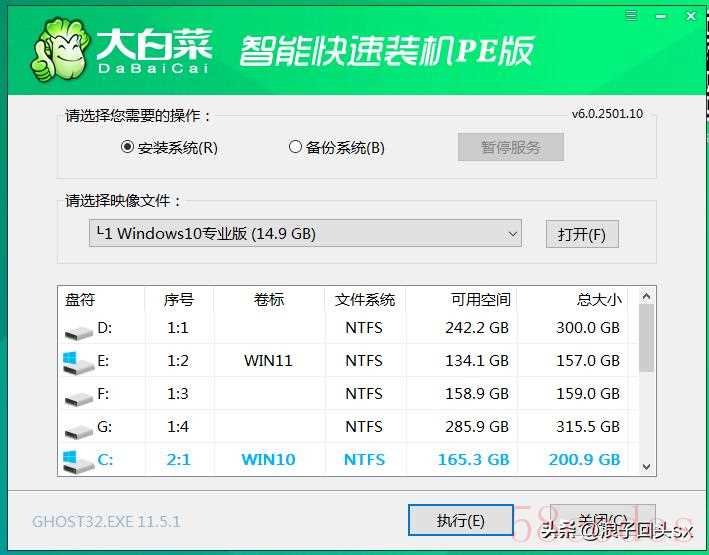
Task: Click the 1:1 sequence number cell
Action: [x=178, y=327]
